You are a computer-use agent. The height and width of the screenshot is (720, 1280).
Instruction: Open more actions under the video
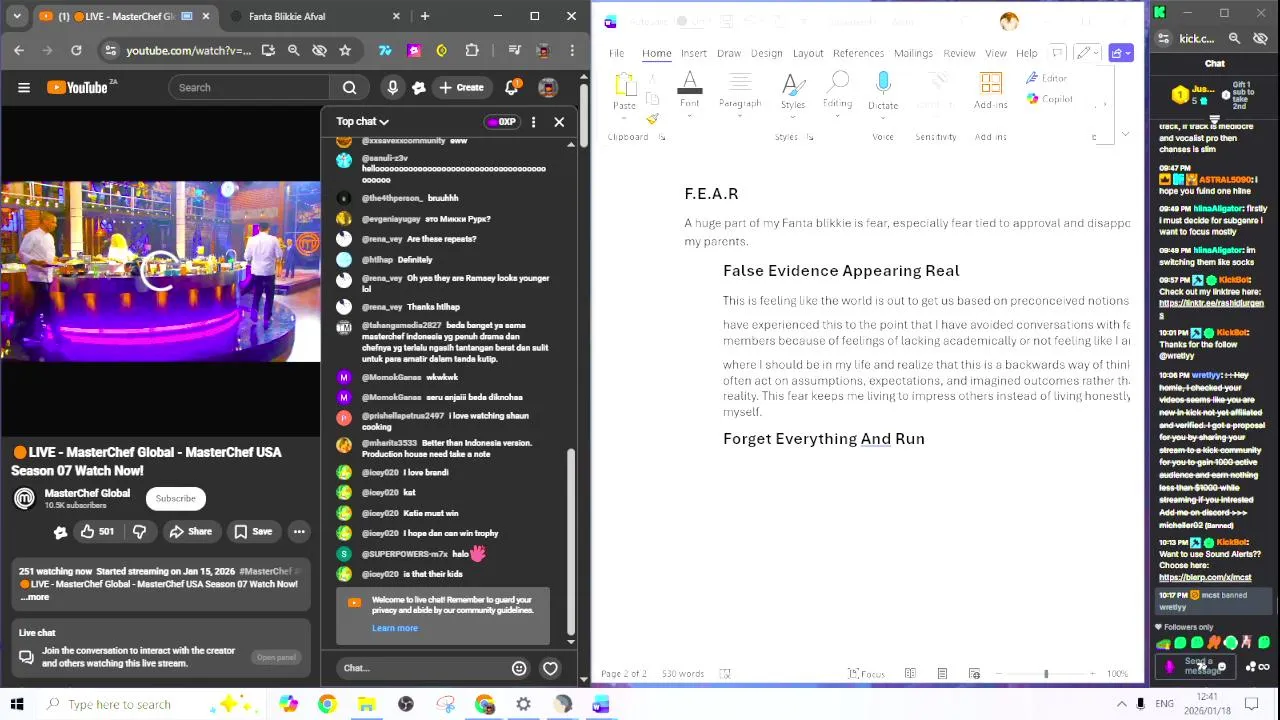pos(299,532)
